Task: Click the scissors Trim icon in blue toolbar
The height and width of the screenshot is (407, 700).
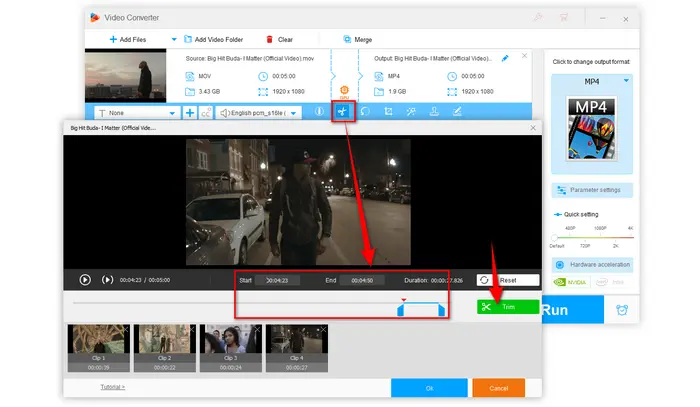Action: [342, 112]
